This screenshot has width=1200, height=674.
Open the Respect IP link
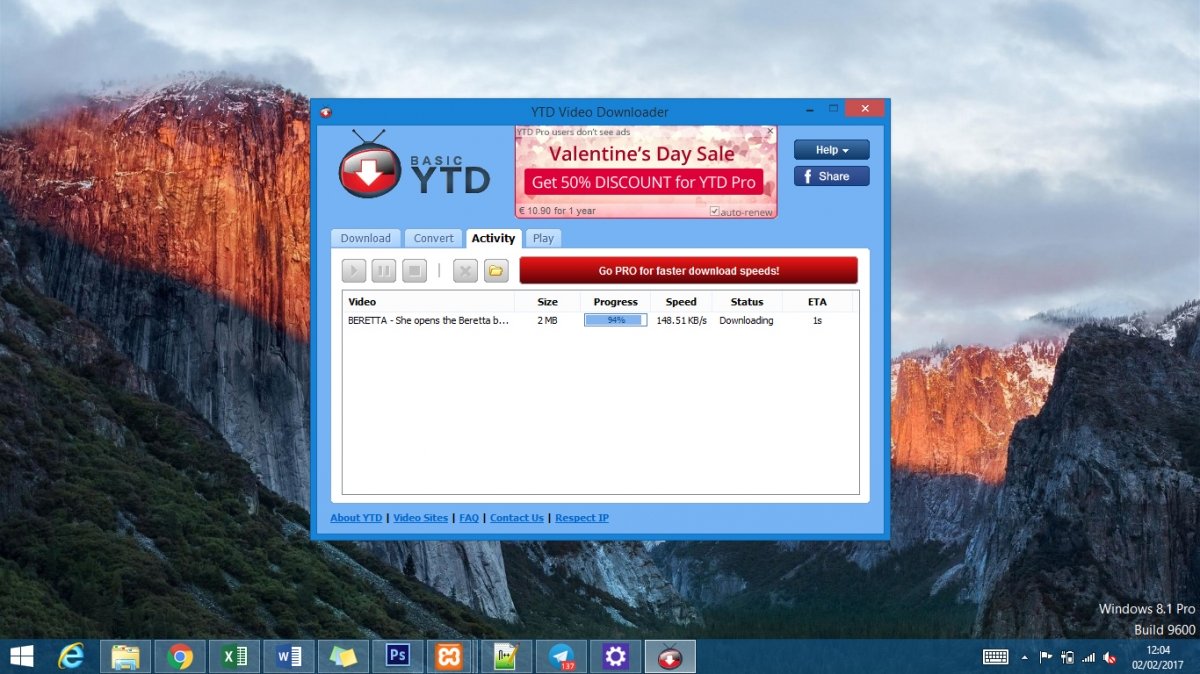tap(582, 518)
